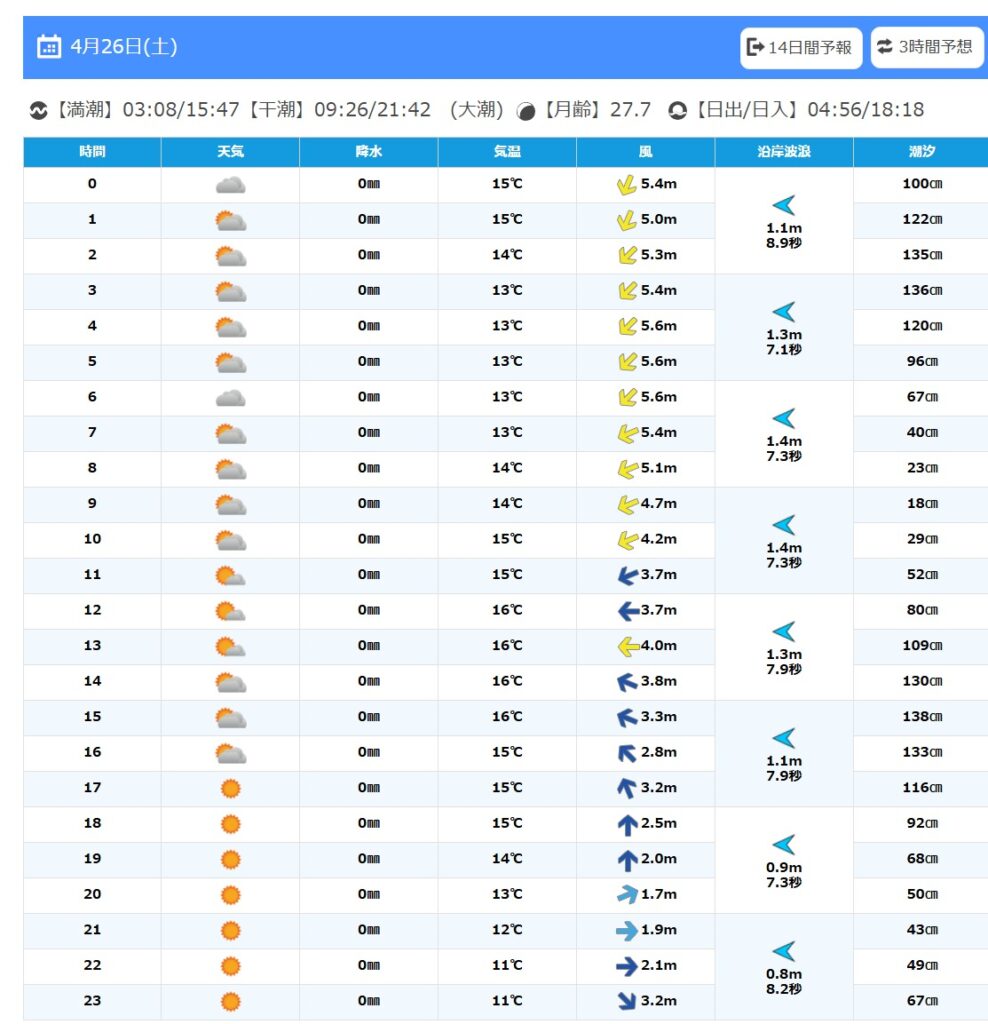Click the wave direction arrow above 1.3m 7.9秒
This screenshot has width=988, height=1024.
(784, 632)
